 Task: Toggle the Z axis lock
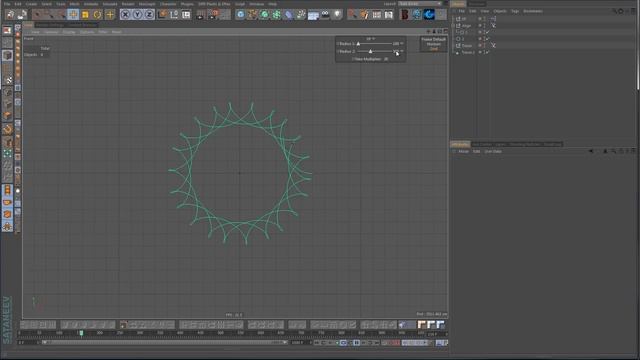coord(149,15)
